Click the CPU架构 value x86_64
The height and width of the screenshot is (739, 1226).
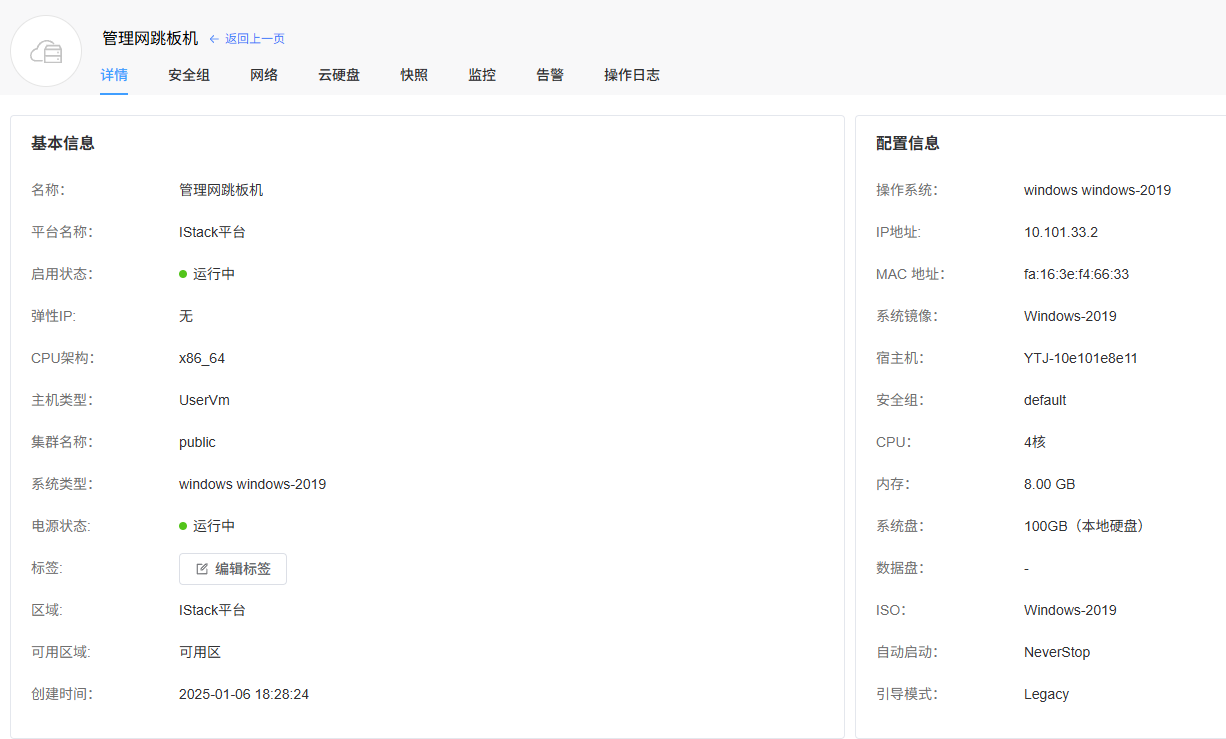(202, 358)
